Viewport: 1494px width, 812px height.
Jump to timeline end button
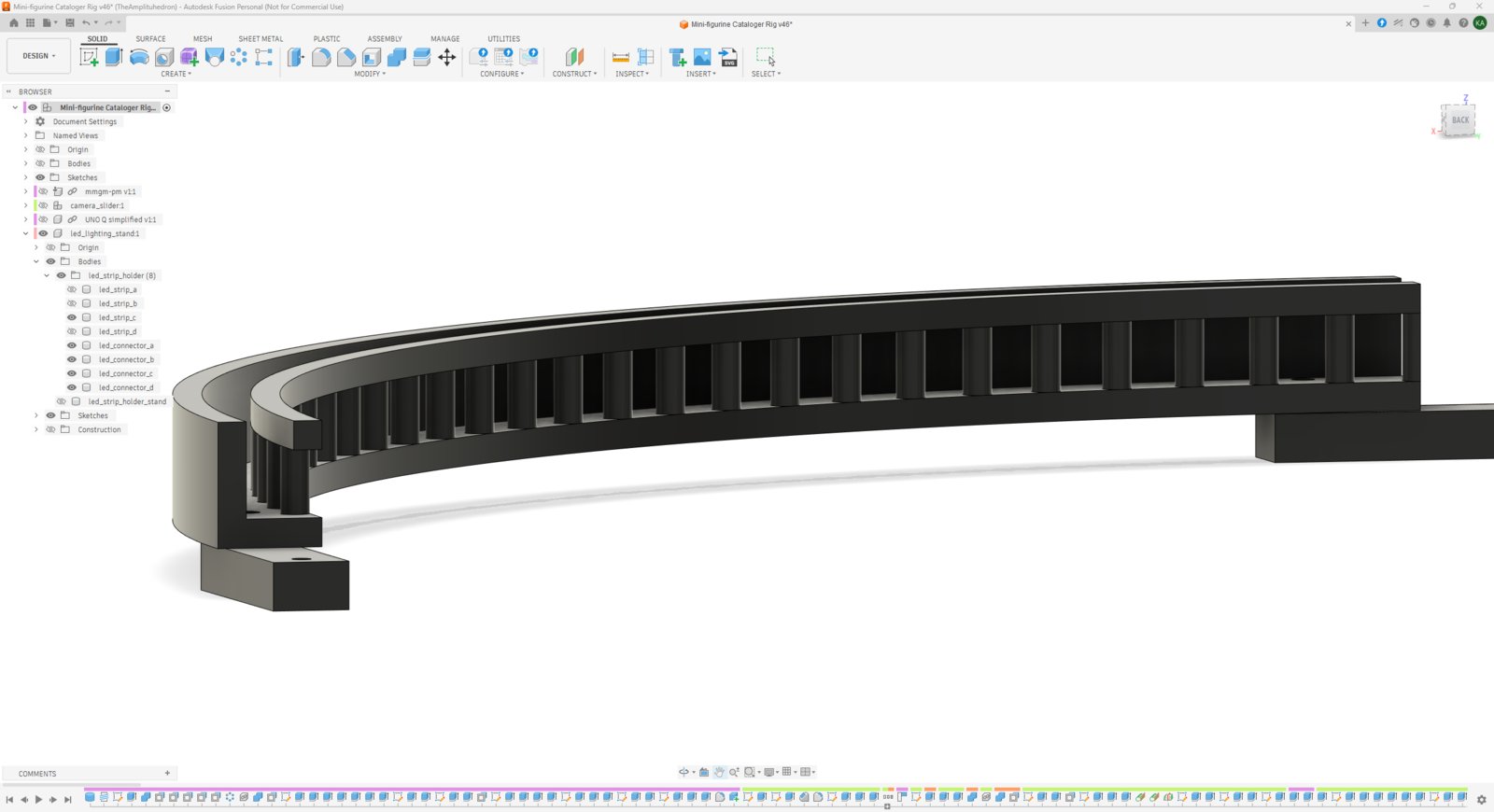pyautogui.click(x=67, y=799)
